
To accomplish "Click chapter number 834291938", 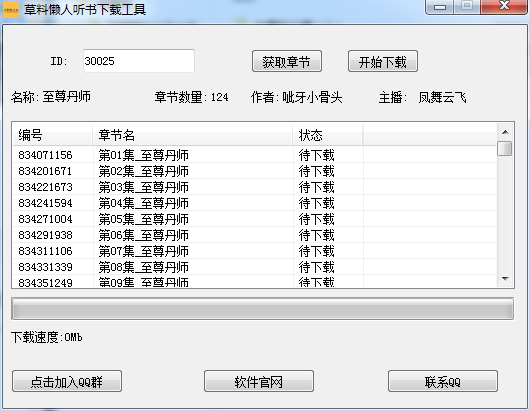I will point(45,235).
